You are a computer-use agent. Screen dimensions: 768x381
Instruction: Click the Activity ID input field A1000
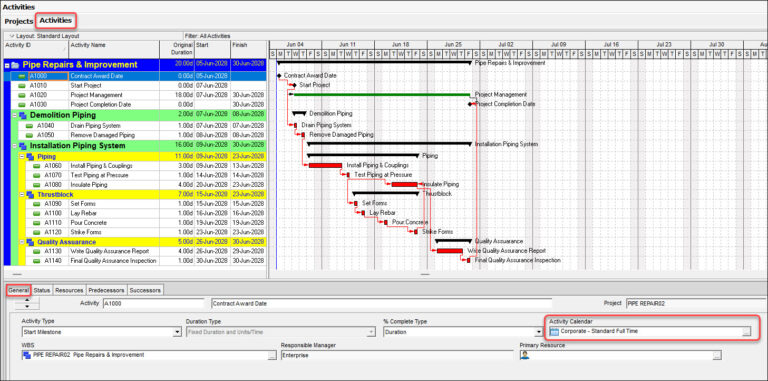pyautogui.click(x=153, y=304)
